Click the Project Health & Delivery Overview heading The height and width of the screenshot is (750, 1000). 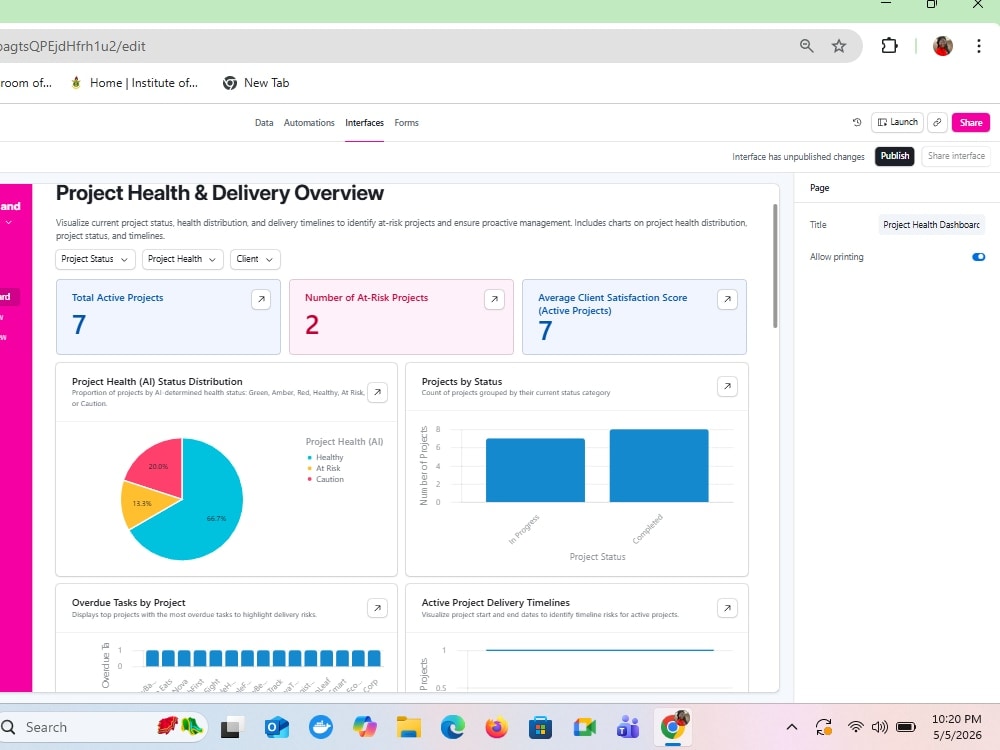[x=219, y=193]
